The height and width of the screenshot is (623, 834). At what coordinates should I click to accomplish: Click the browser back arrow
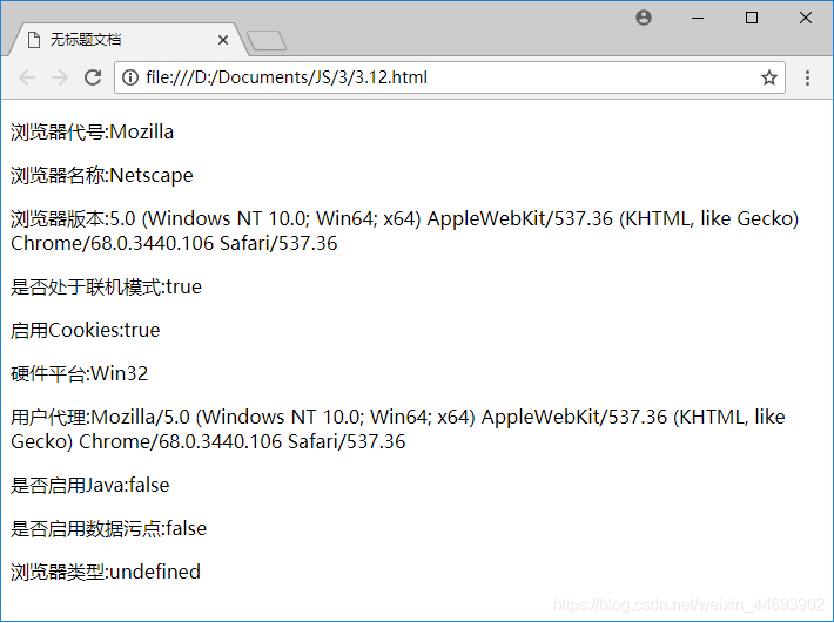click(27, 78)
